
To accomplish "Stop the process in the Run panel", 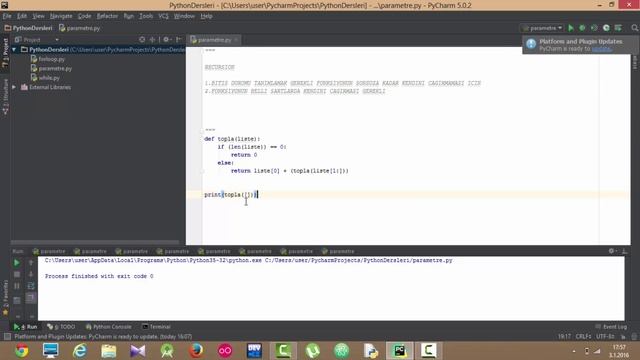I will click(x=17, y=274).
